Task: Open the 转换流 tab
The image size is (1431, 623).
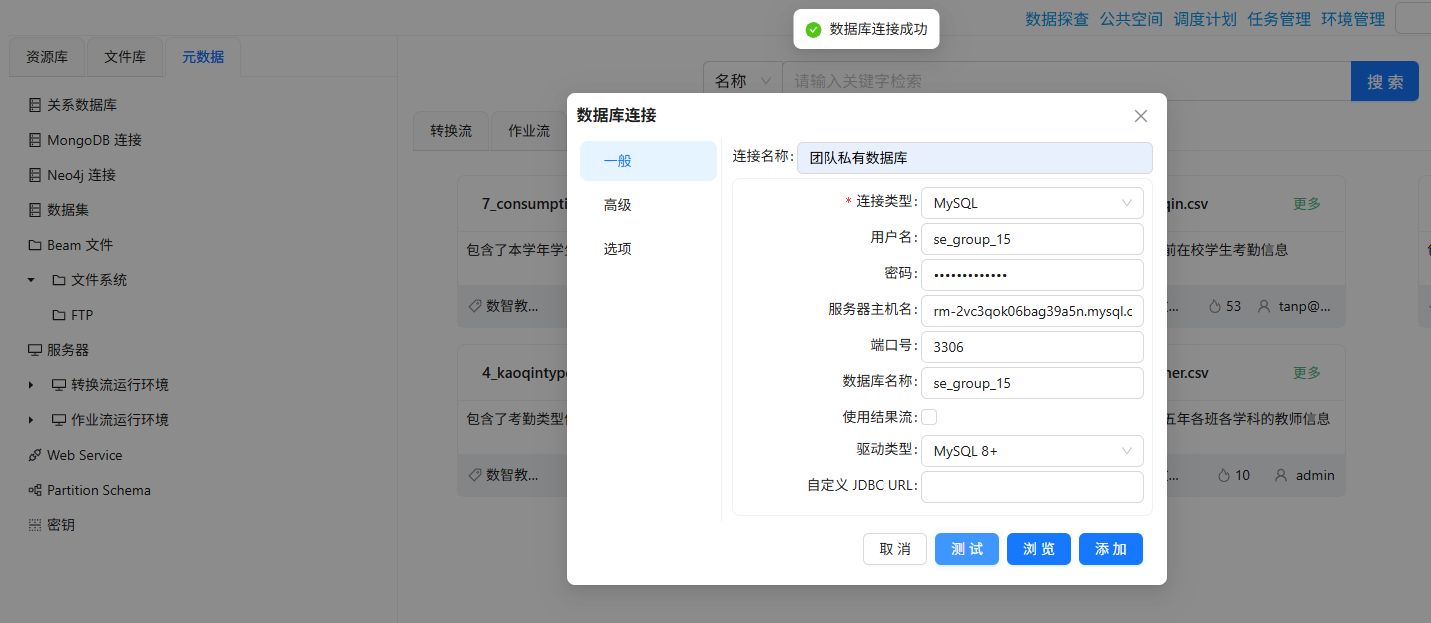Action: click(x=451, y=131)
